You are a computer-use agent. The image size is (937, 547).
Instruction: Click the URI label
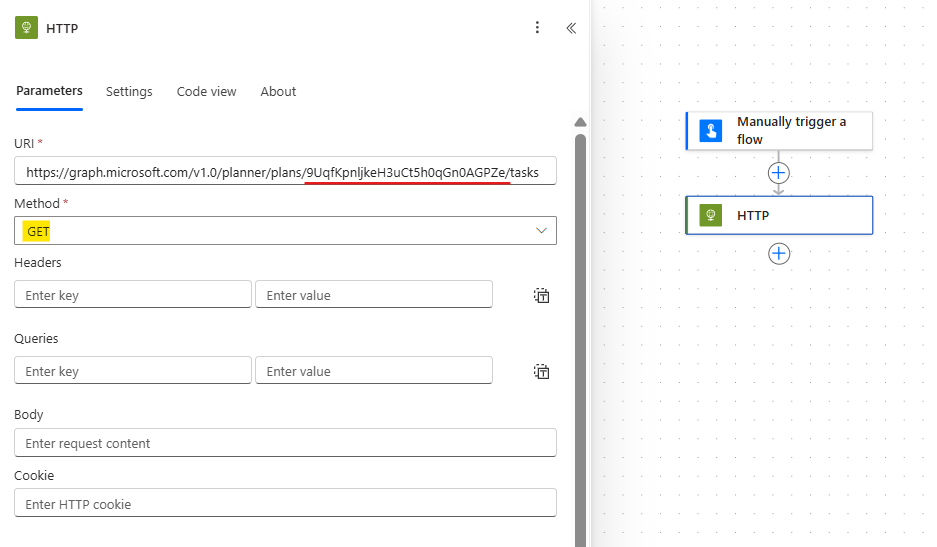[x=24, y=143]
